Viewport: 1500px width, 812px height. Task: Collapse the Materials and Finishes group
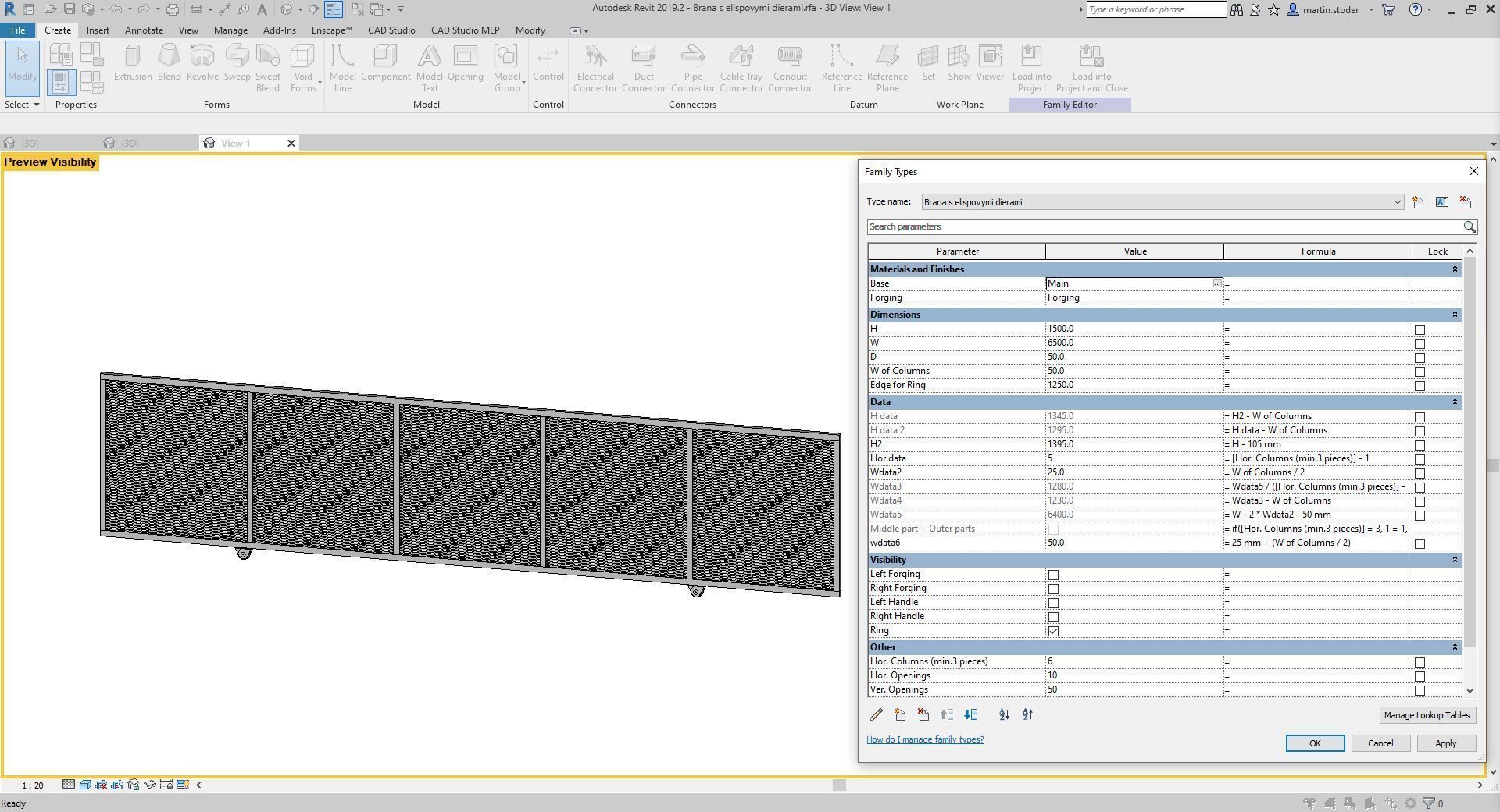pyautogui.click(x=1454, y=269)
